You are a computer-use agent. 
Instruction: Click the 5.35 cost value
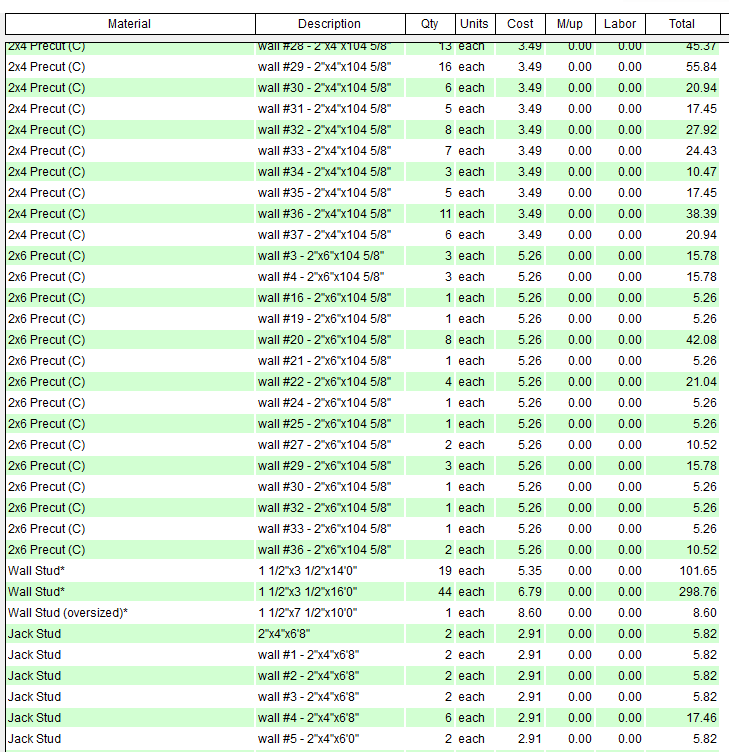click(529, 571)
